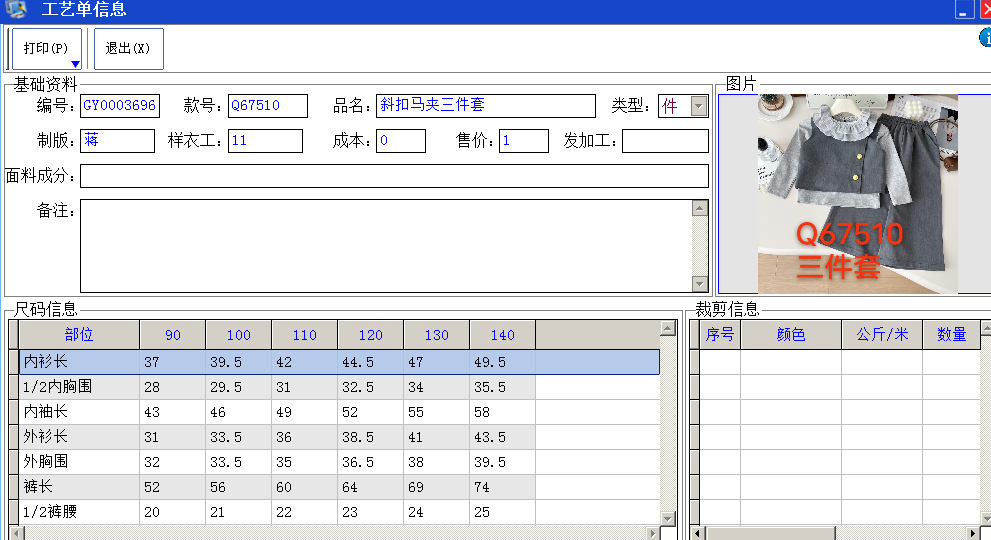Click the 退出(X) exit button

[x=128, y=48]
